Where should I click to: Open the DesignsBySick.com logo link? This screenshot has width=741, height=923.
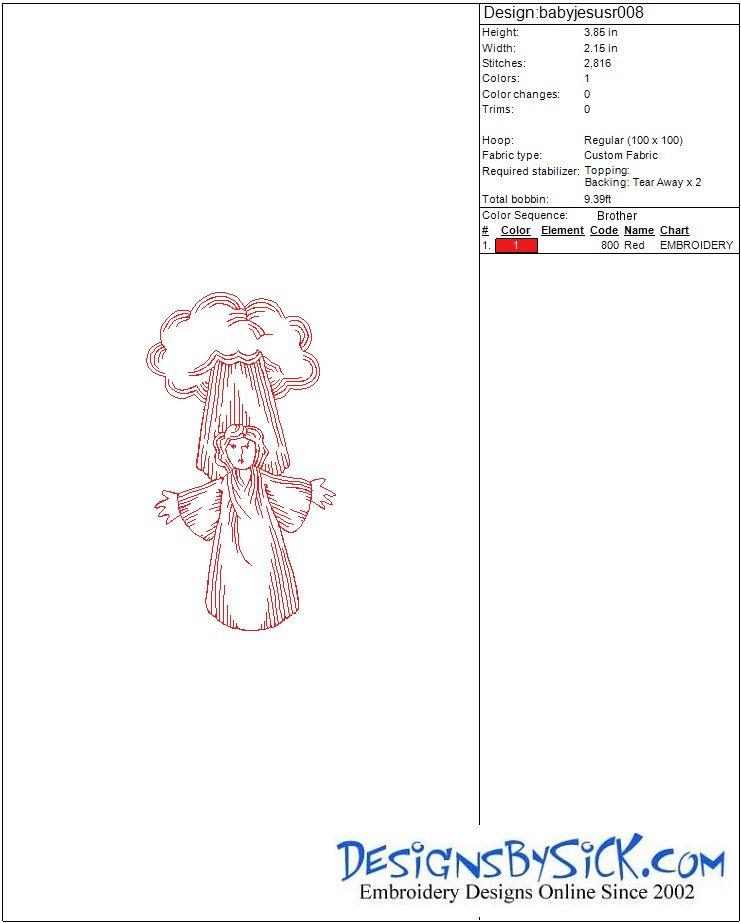pos(530,860)
